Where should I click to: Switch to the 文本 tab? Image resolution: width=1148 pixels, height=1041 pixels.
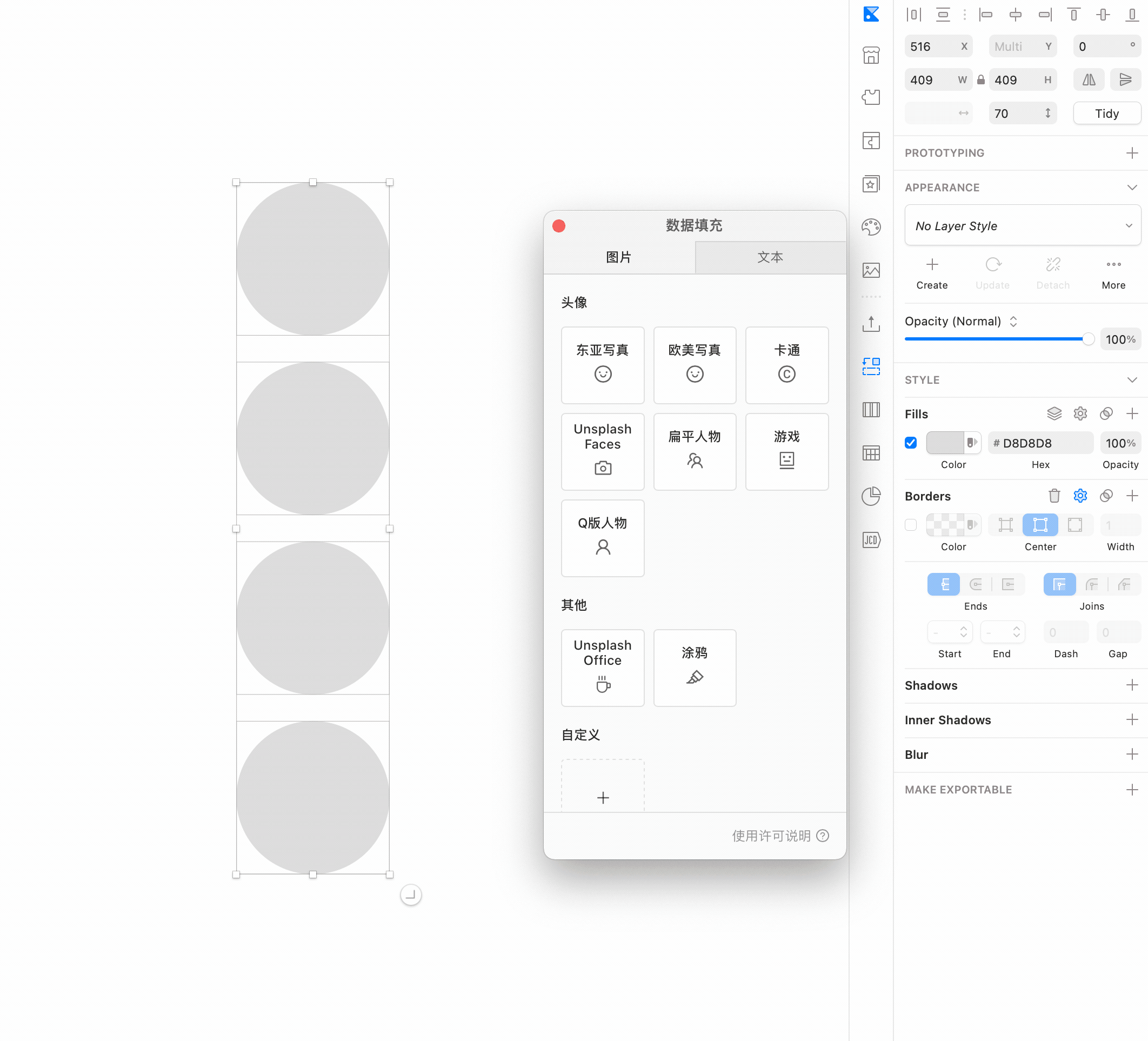pos(770,257)
